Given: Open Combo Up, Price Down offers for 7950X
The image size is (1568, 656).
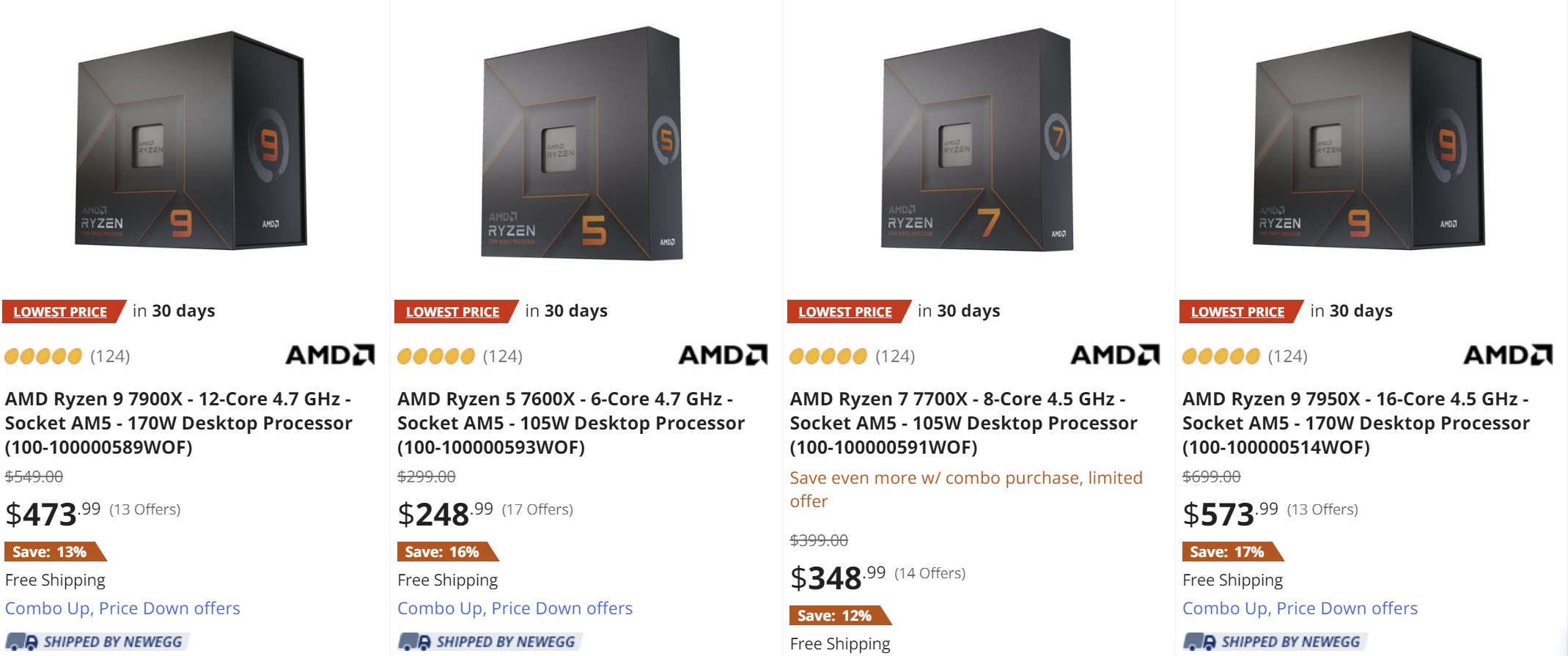Looking at the screenshot, I should coord(1300,608).
